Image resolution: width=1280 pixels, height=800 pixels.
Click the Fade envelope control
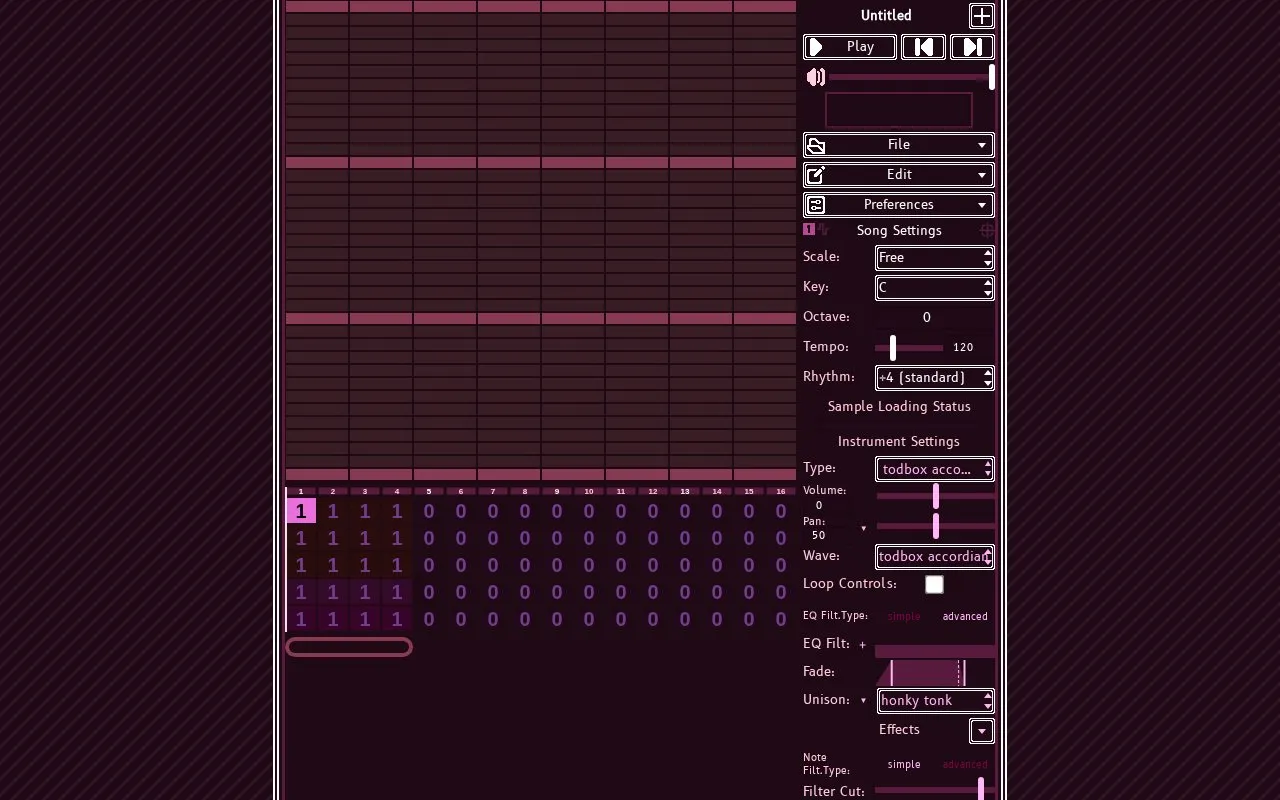click(x=935, y=672)
